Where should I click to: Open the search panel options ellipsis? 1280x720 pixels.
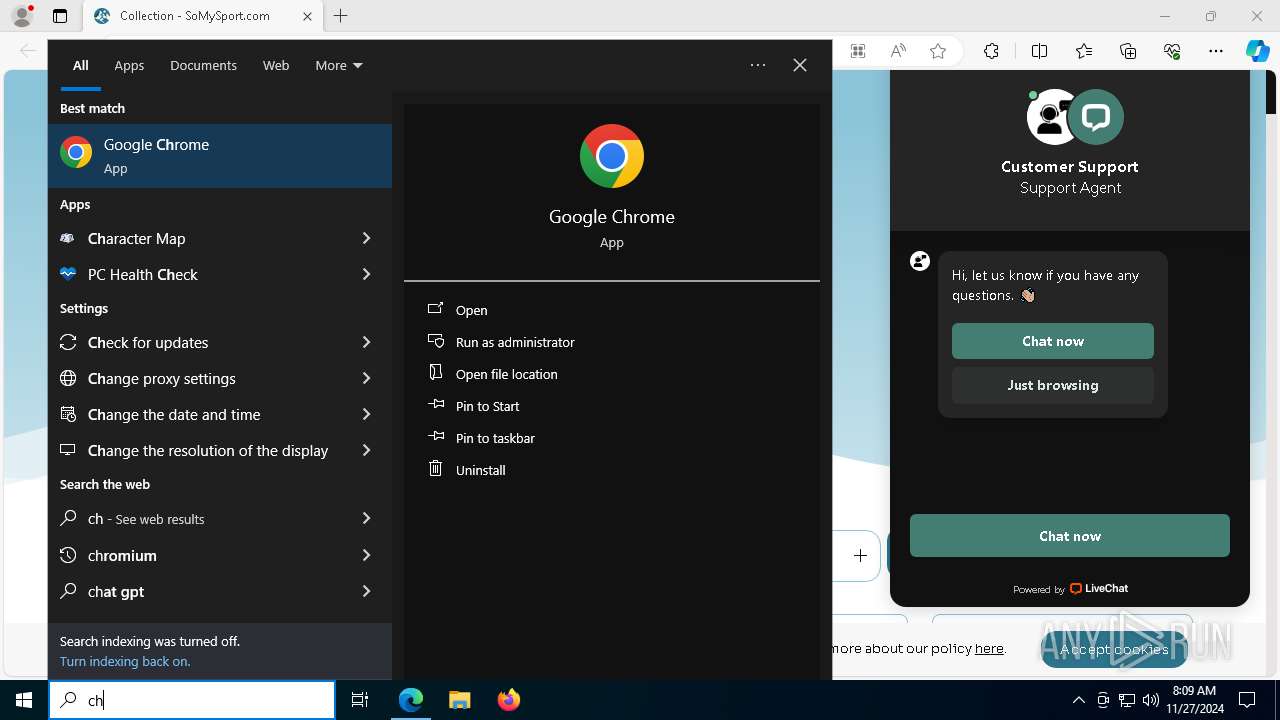(758, 65)
